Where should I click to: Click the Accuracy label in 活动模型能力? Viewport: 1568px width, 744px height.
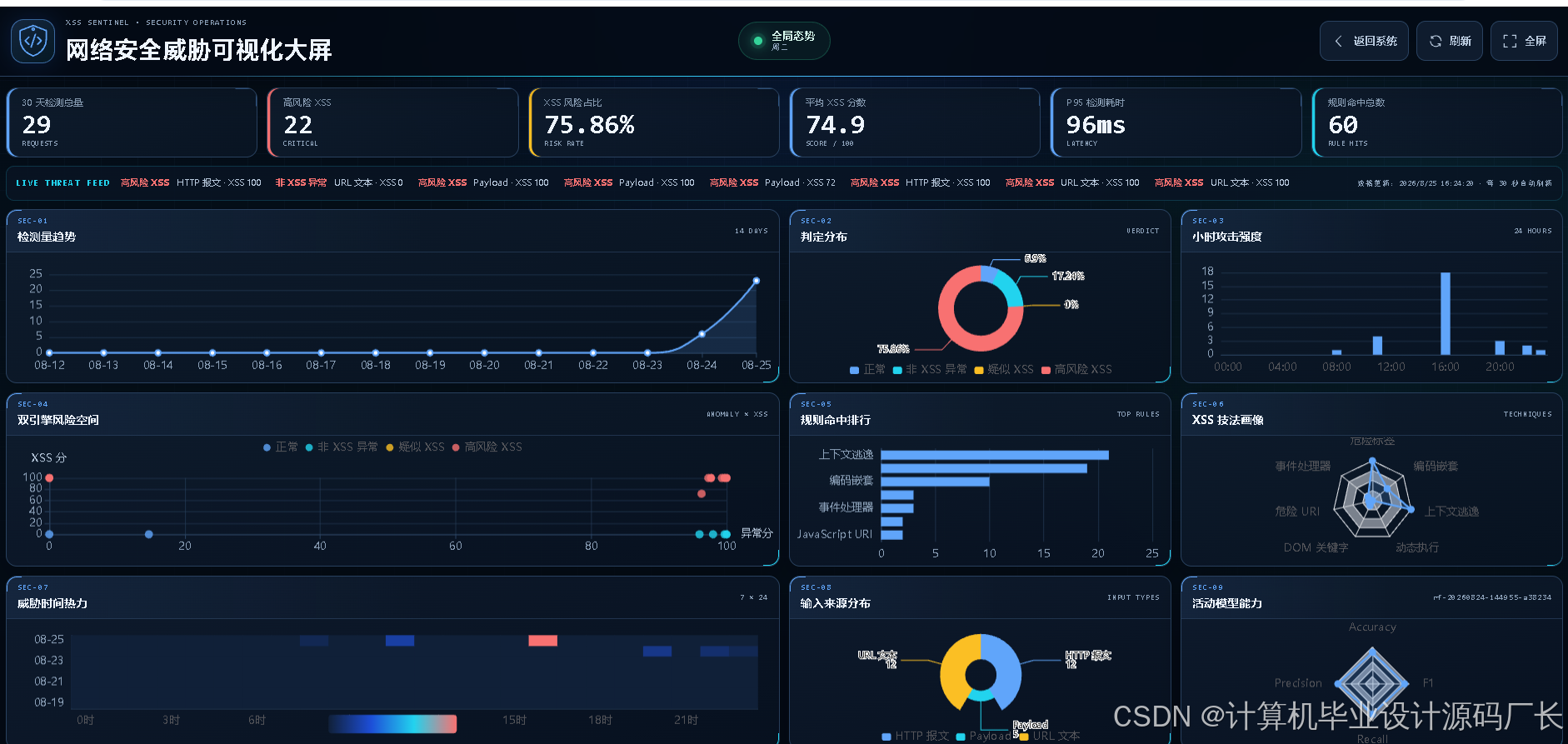tap(1372, 627)
